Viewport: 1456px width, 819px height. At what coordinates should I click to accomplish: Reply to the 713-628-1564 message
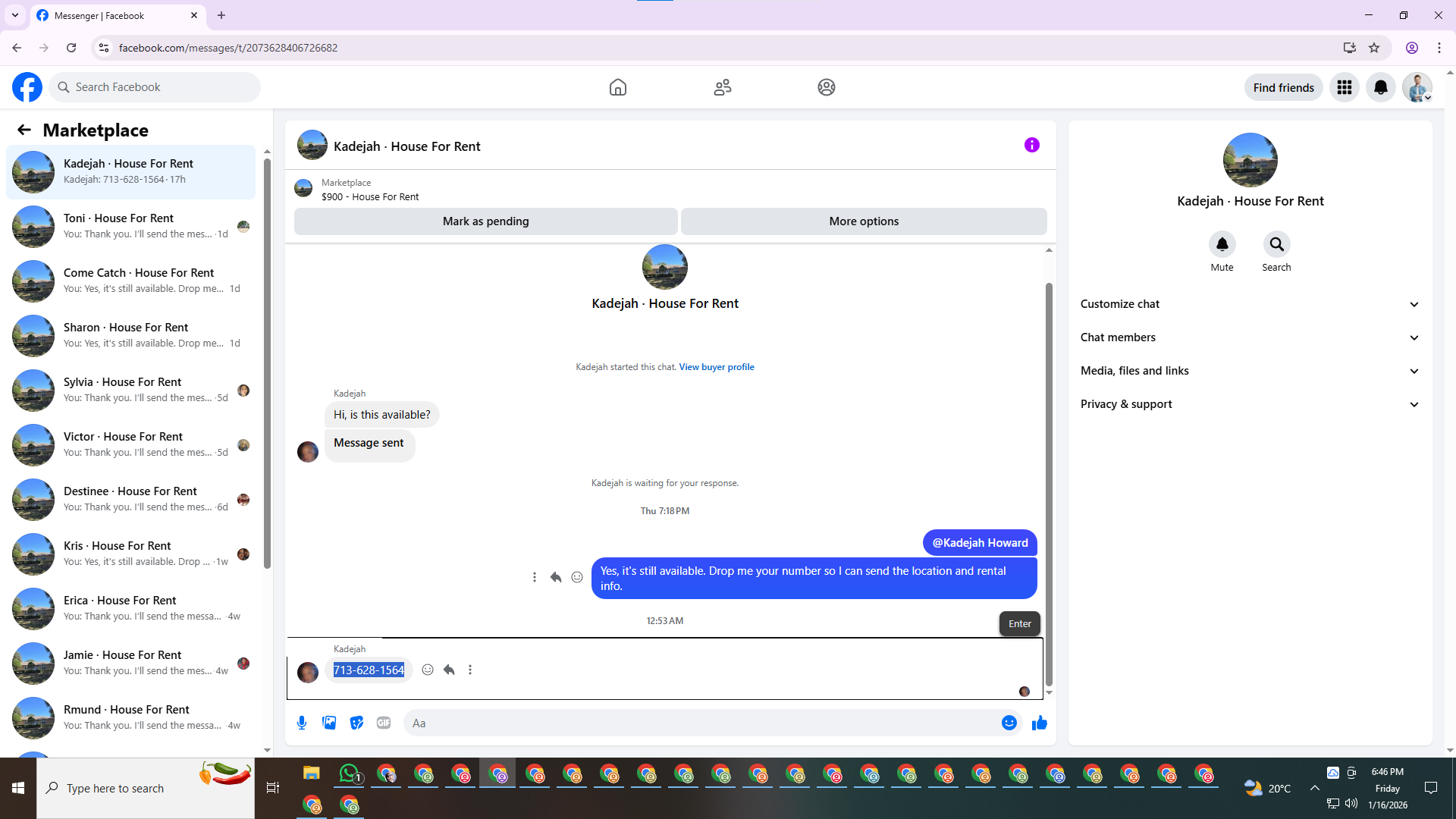point(449,670)
